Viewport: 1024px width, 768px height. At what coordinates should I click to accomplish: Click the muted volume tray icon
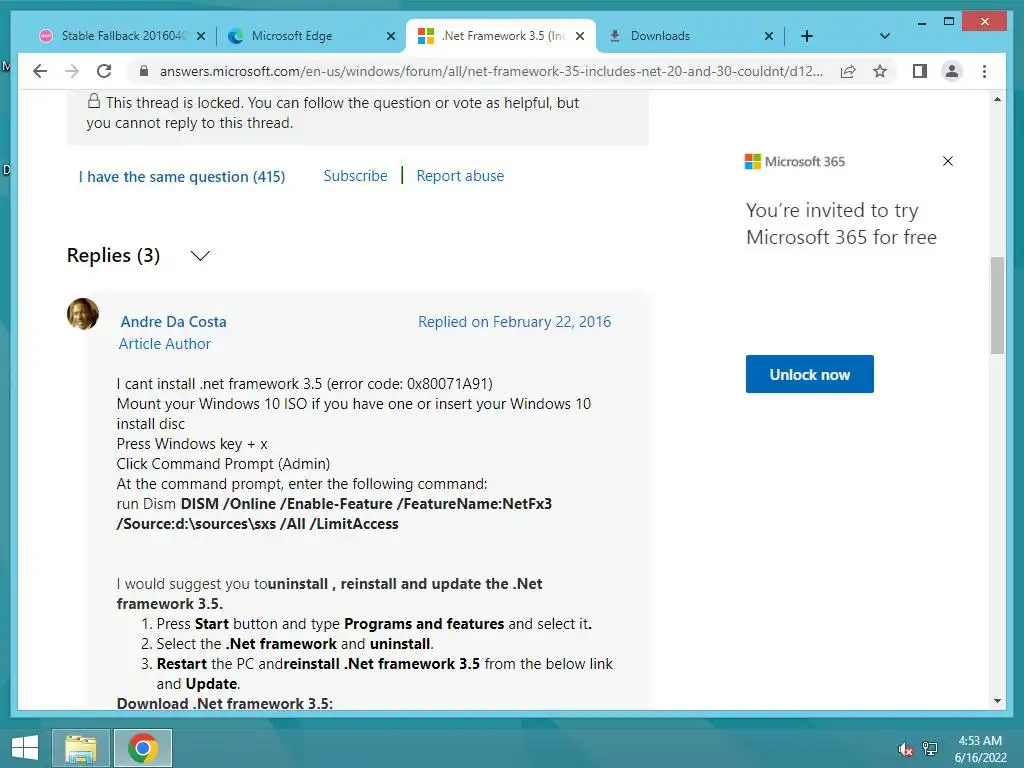(x=905, y=749)
